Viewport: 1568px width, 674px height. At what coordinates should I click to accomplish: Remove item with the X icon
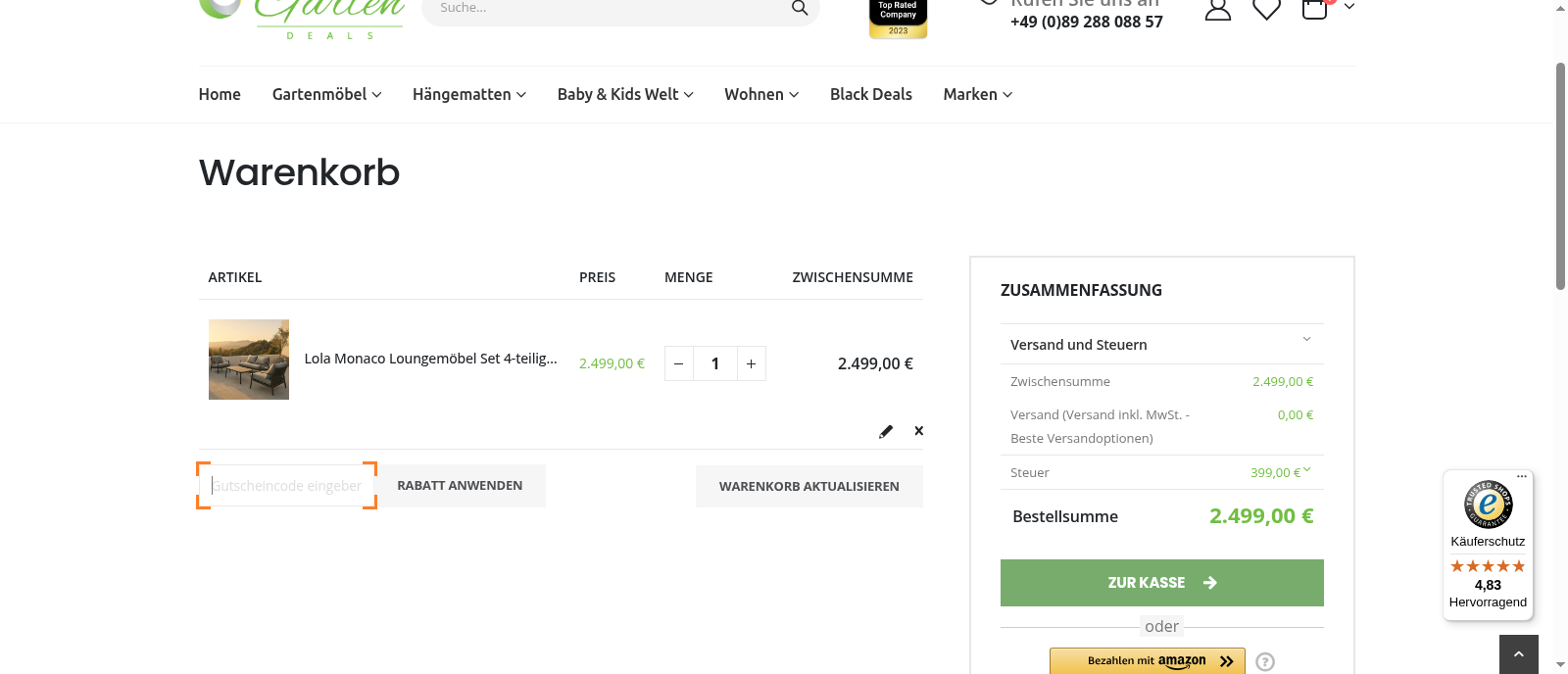coord(919,431)
